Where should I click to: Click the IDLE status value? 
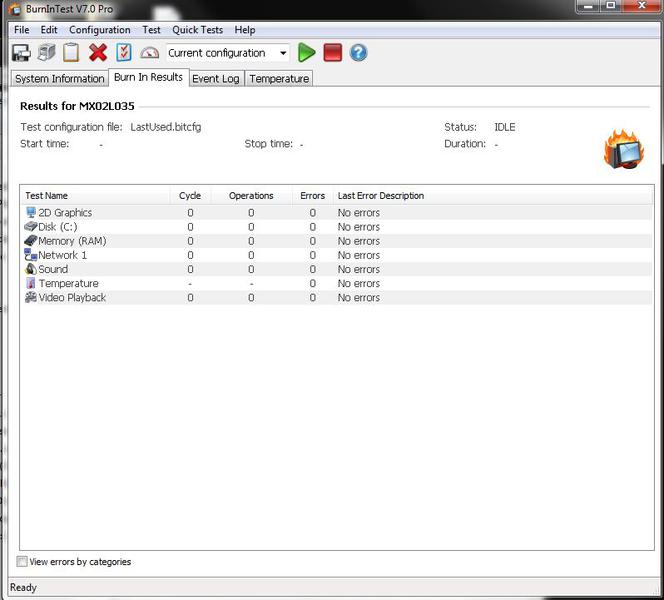(504, 127)
